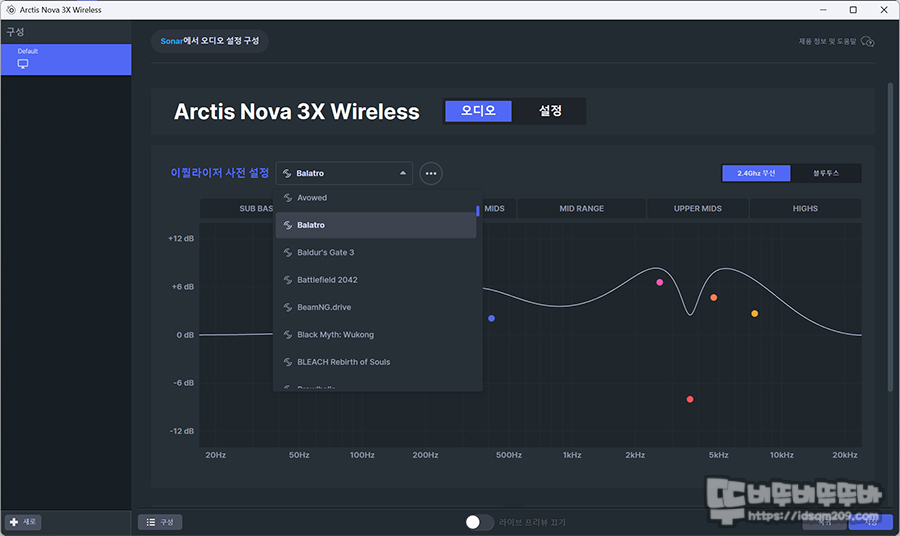Click the HIGHS band label

coord(805,208)
